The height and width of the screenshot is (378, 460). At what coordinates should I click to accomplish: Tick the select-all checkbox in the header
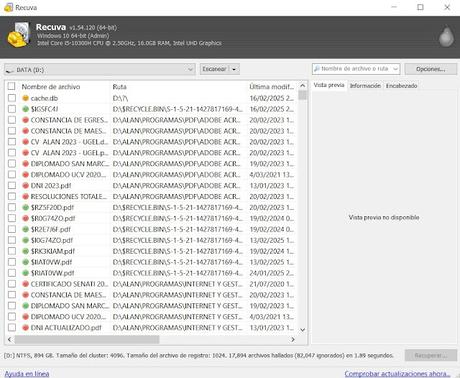pos(12,86)
